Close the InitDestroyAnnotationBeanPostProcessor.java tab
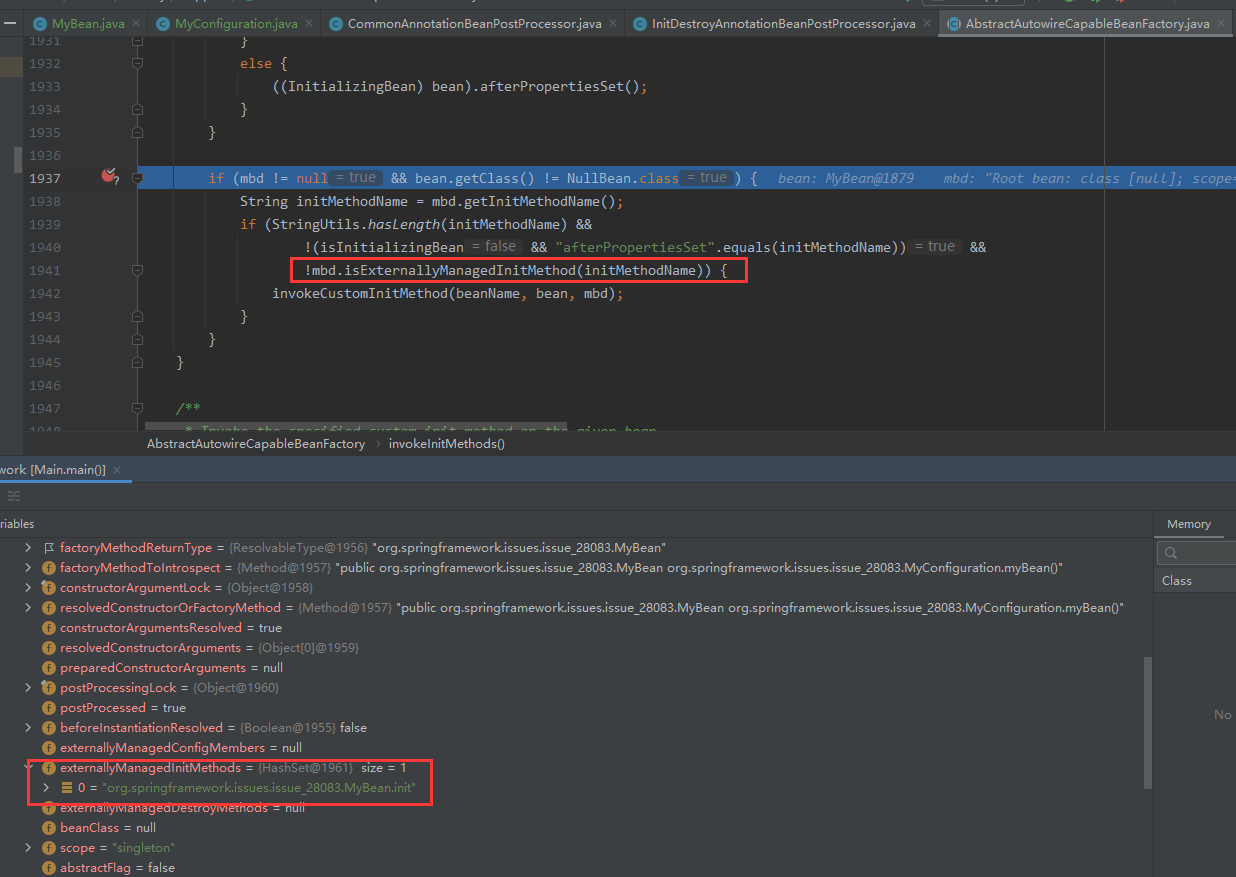 pyautogui.click(x=926, y=23)
